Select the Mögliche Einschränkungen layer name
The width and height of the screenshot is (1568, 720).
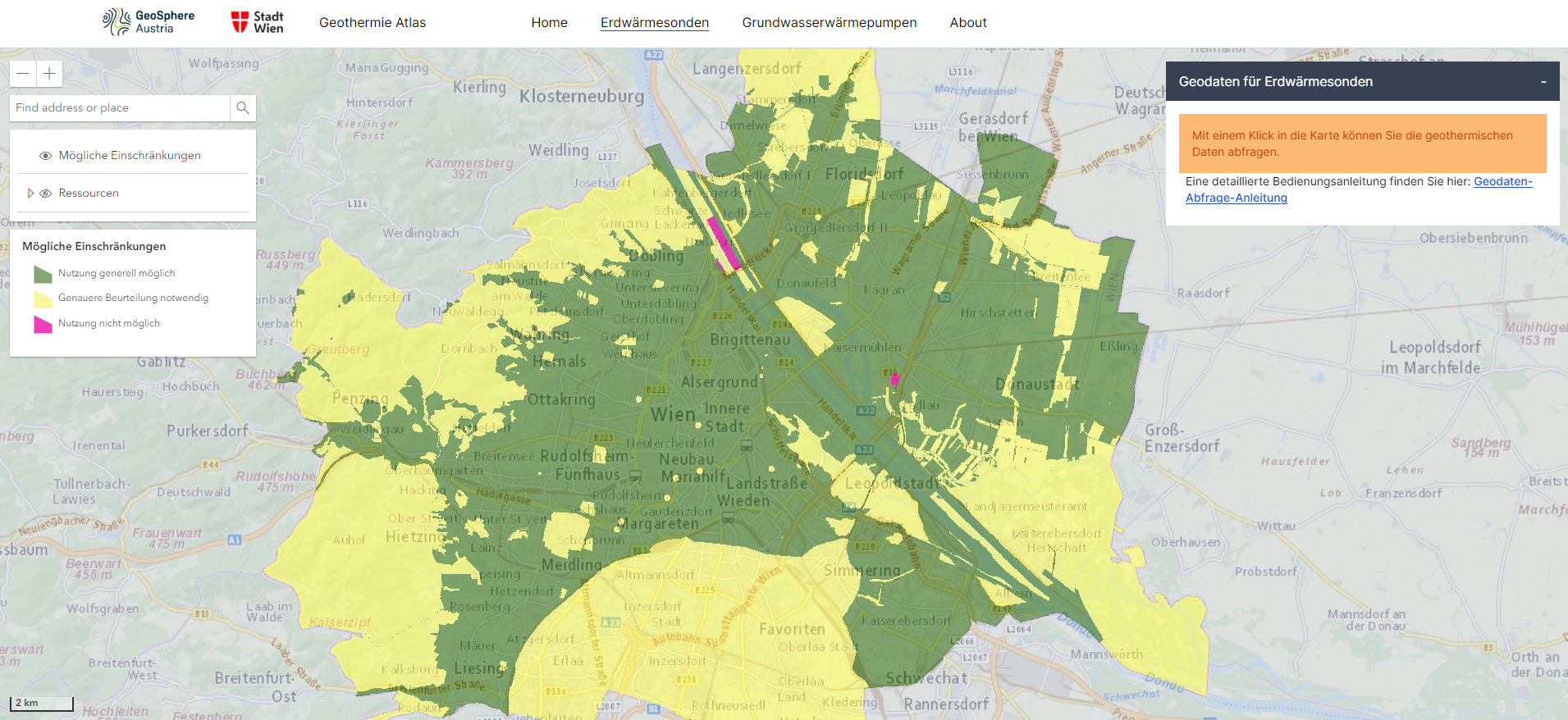[x=130, y=156]
